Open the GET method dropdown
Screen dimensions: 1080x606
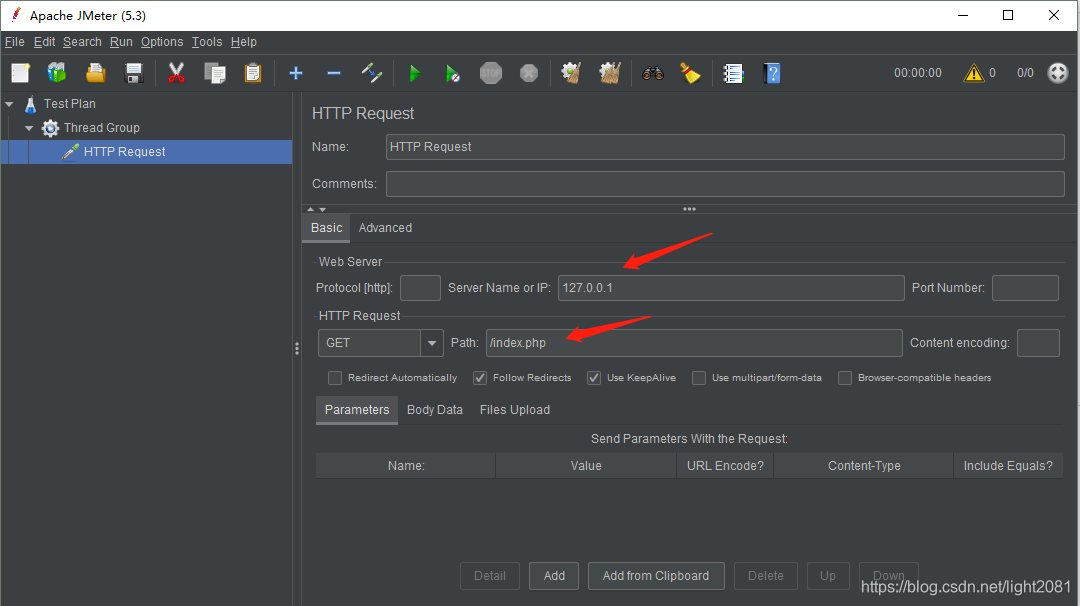[x=432, y=343]
